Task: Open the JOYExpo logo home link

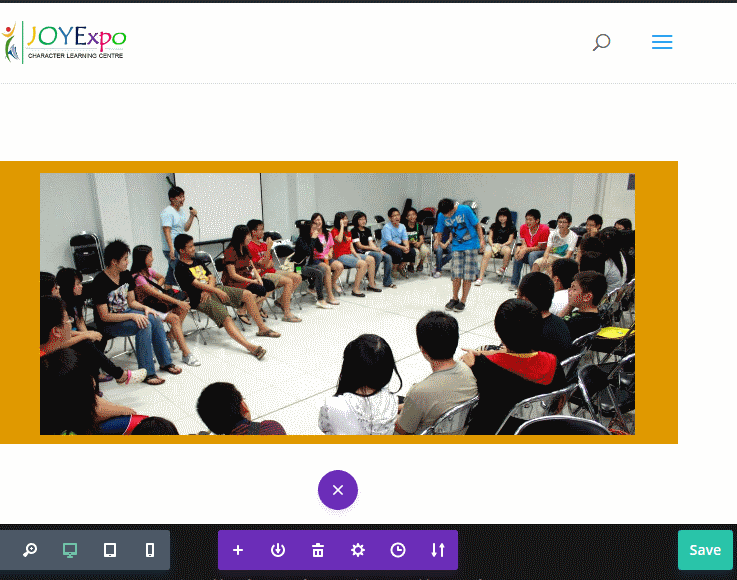Action: coord(63,42)
